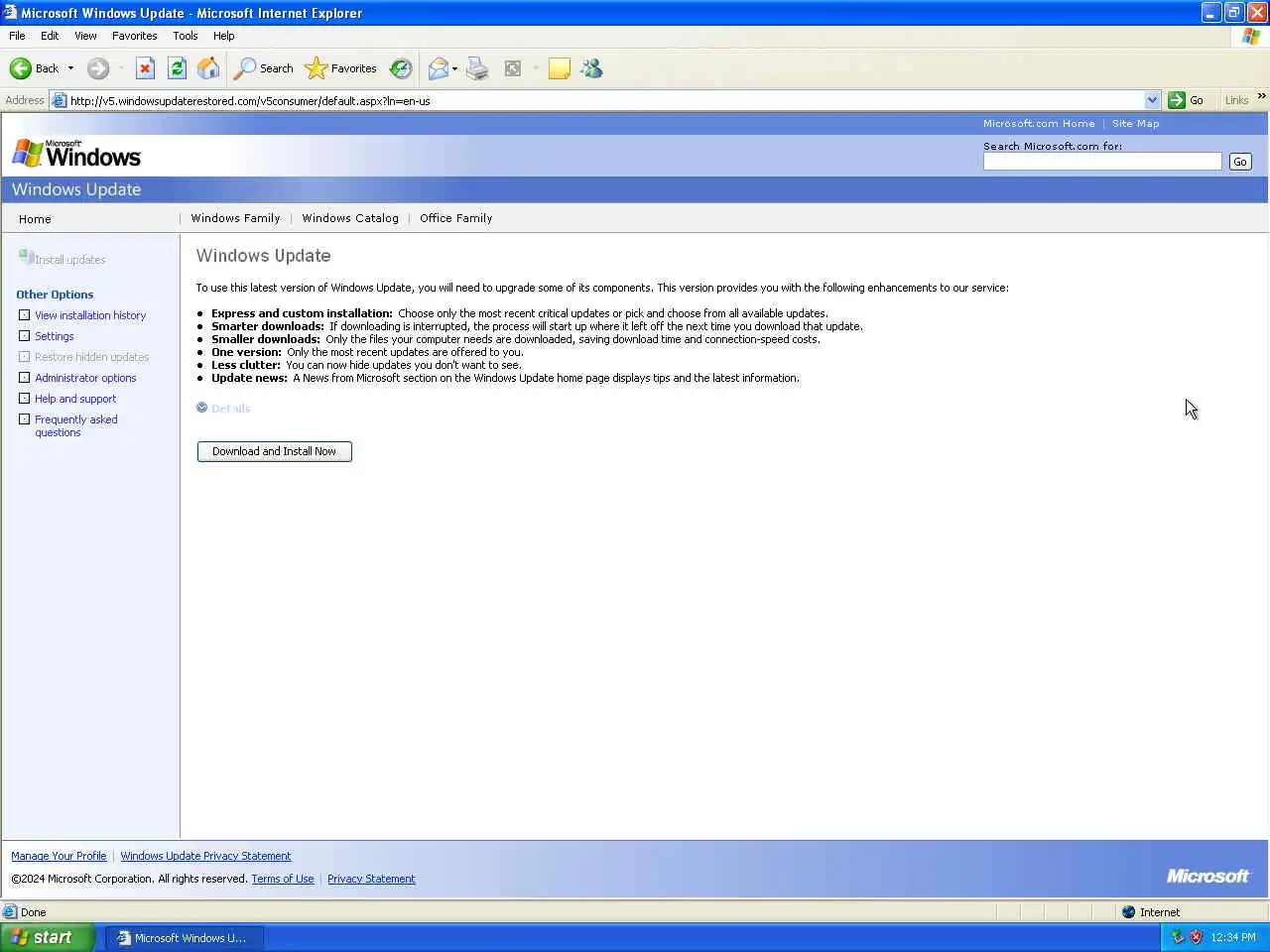Open the Tools menu
This screenshot has height=952, width=1270.
point(186,36)
